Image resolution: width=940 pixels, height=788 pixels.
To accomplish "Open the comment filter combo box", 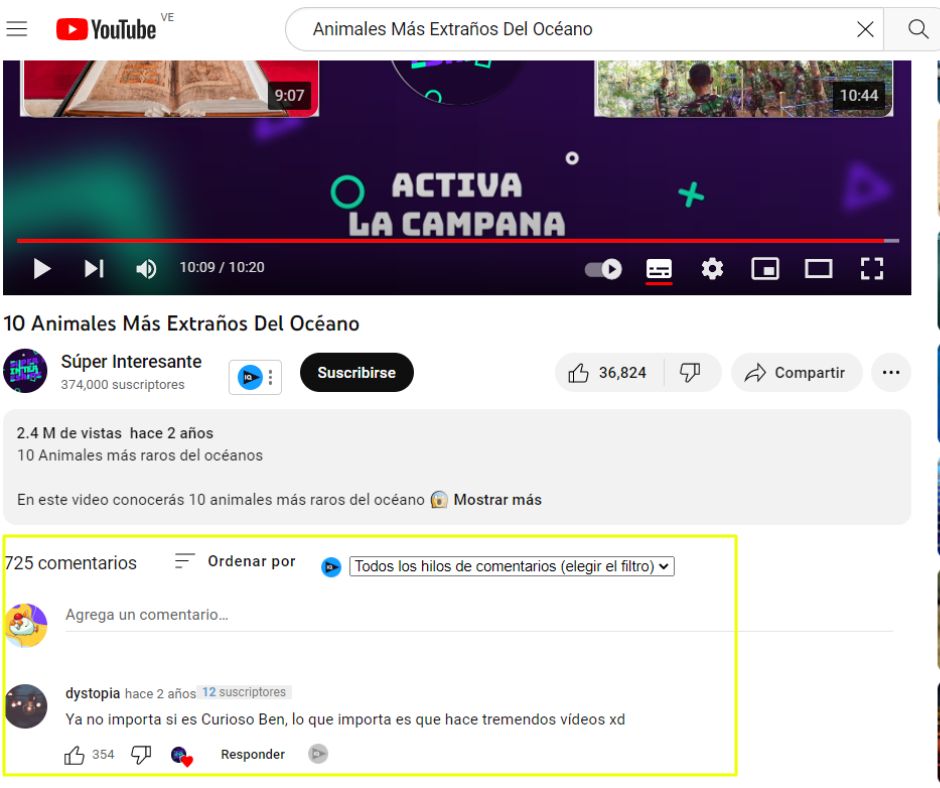I will [510, 566].
